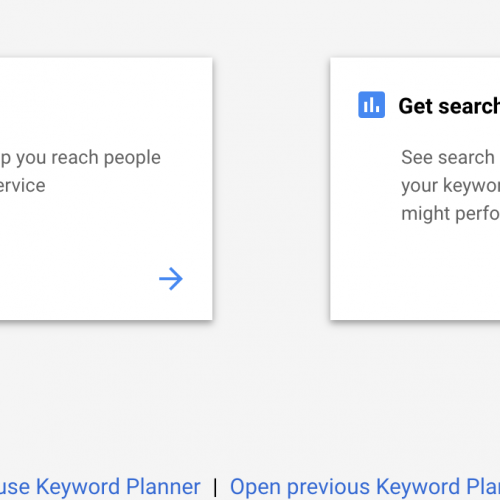Open the 'Open previous Keyword Plan' link
Image resolution: width=500 pixels, height=500 pixels.
point(365,487)
